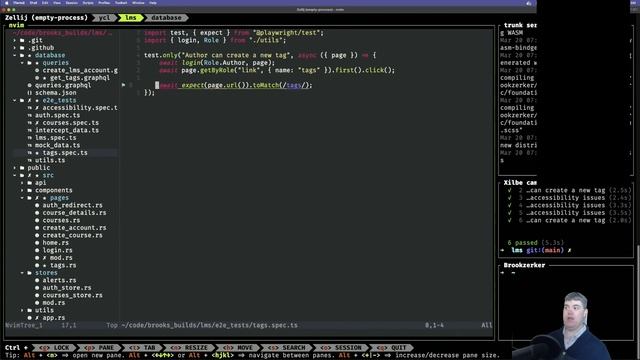Click QUIT in Zellij status bar

point(392,348)
